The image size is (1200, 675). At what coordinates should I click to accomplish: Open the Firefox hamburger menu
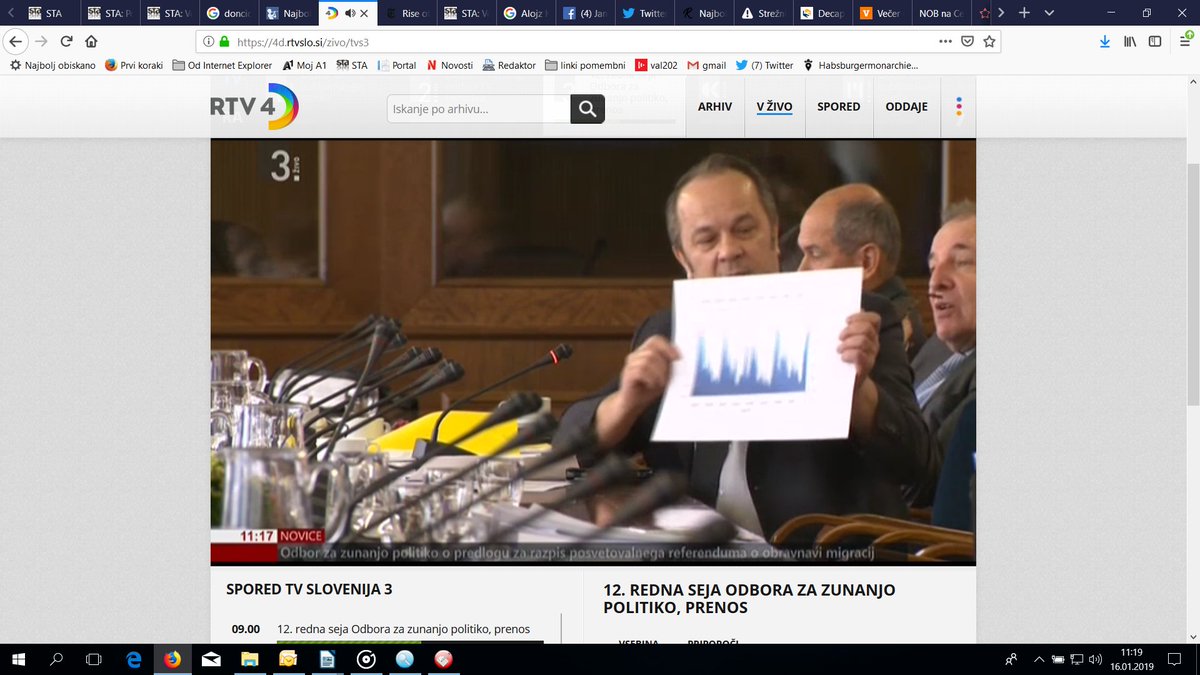1183,41
